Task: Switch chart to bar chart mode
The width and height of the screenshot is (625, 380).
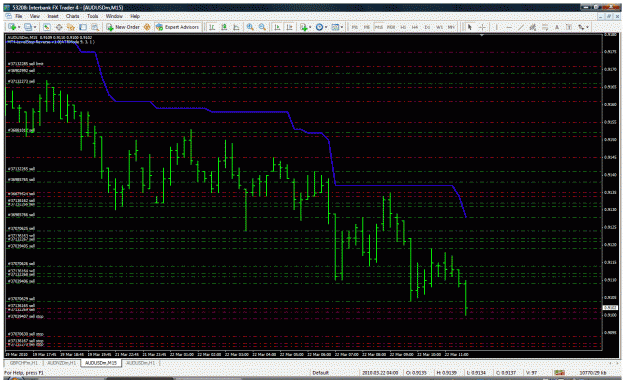Action: (212, 27)
